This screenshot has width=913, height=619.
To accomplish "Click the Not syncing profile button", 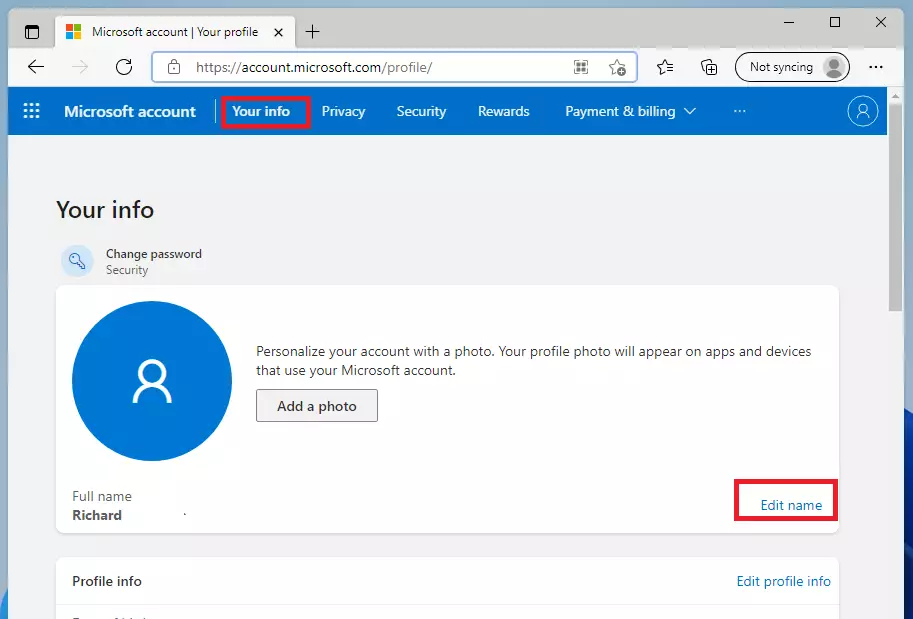I will (x=792, y=67).
